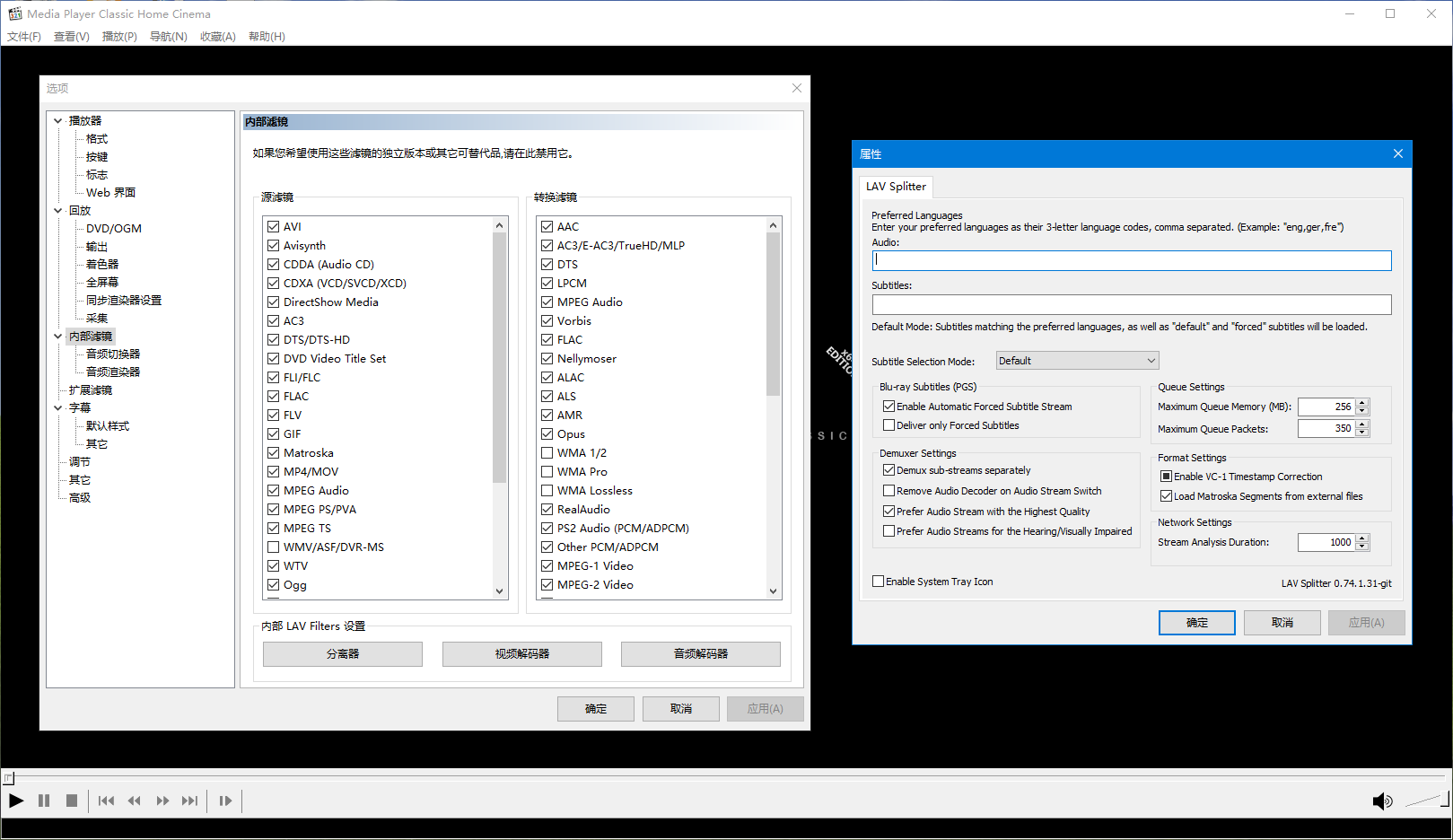This screenshot has height=840, width=1453.
Task: Skip to next track icon
Action: [189, 801]
